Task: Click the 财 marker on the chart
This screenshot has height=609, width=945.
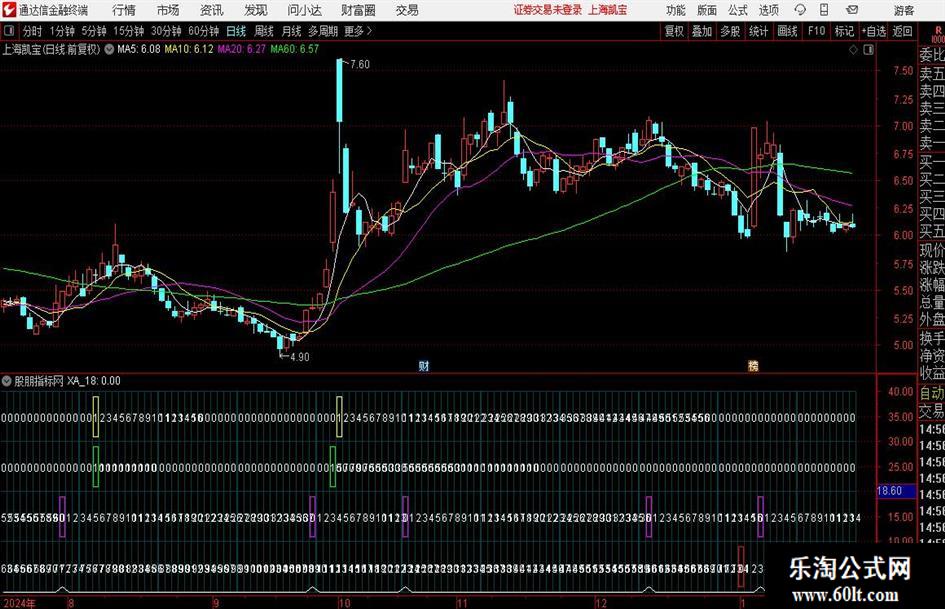Action: pos(424,365)
